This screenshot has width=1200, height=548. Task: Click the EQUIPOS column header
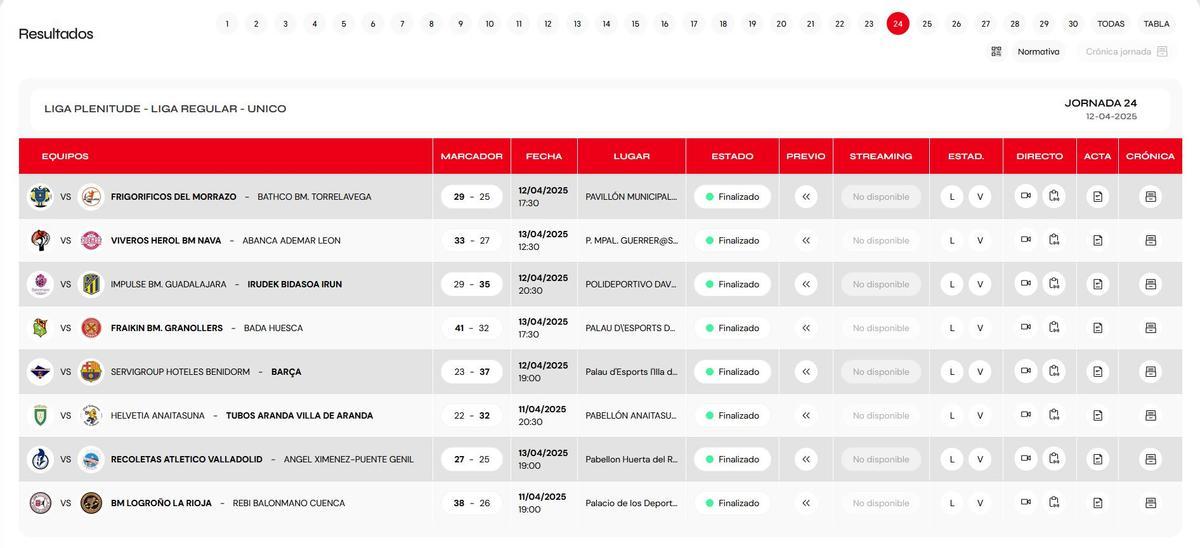pyautogui.click(x=65, y=156)
